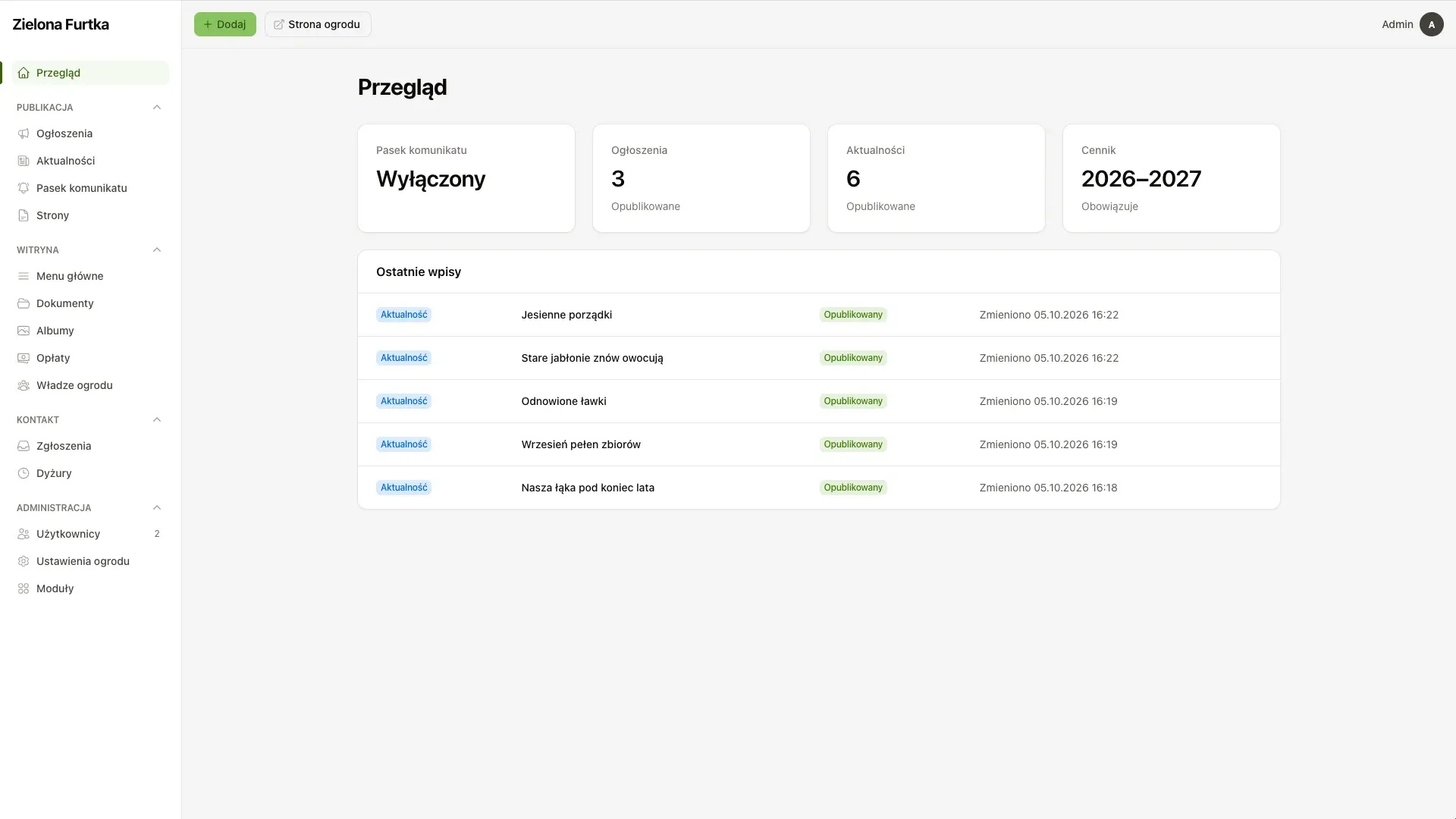
Task: Click the Aktualność tag in Jesienne porządki row
Action: pos(403,315)
